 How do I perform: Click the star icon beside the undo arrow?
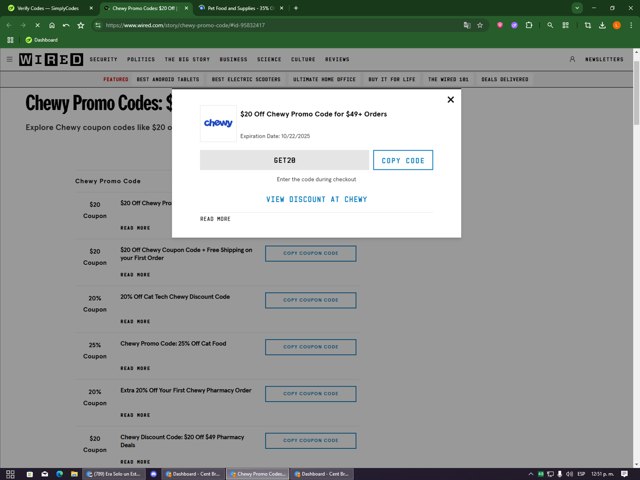pos(81,25)
